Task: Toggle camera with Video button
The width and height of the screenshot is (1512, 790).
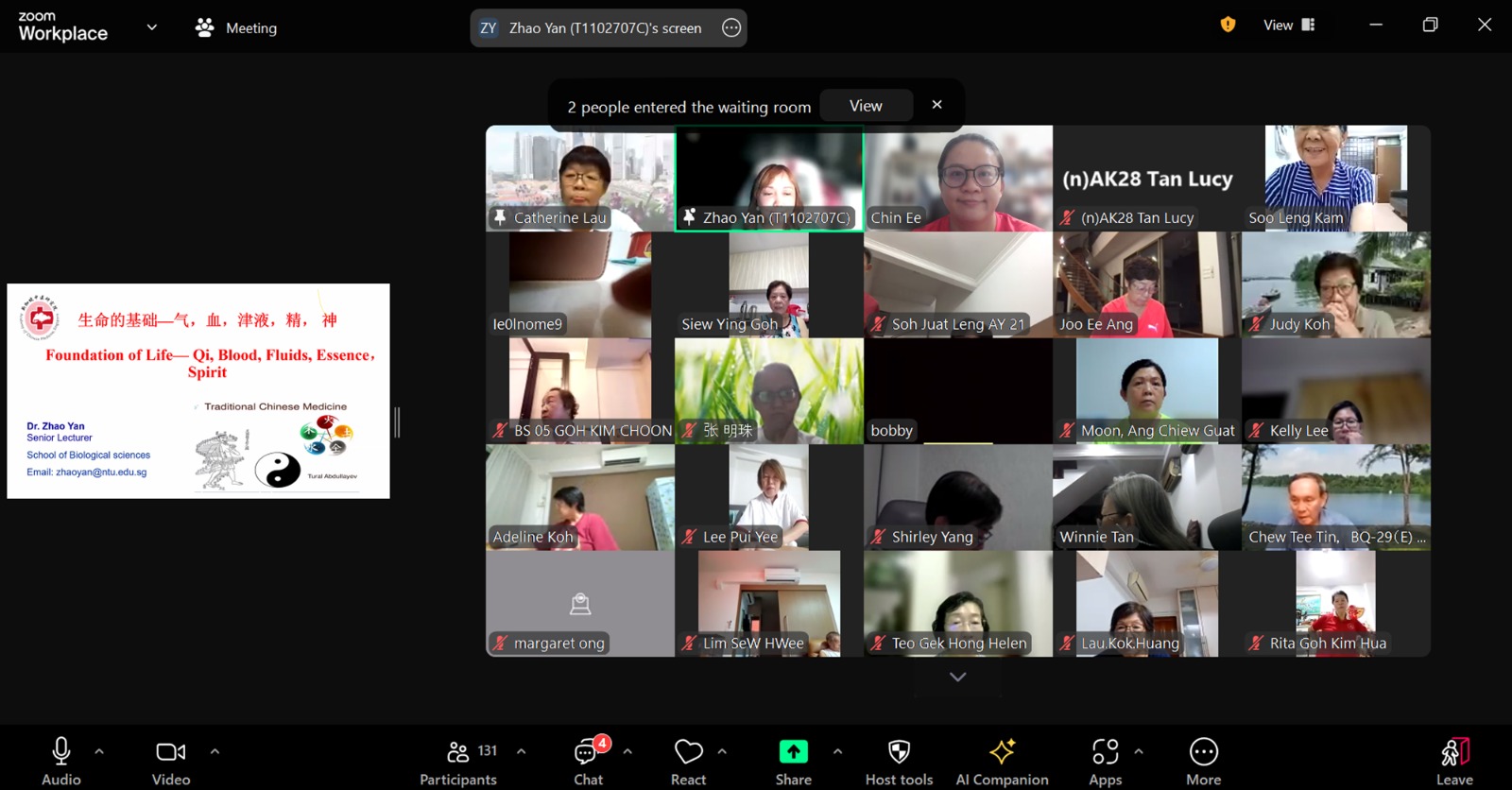Action: (171, 762)
